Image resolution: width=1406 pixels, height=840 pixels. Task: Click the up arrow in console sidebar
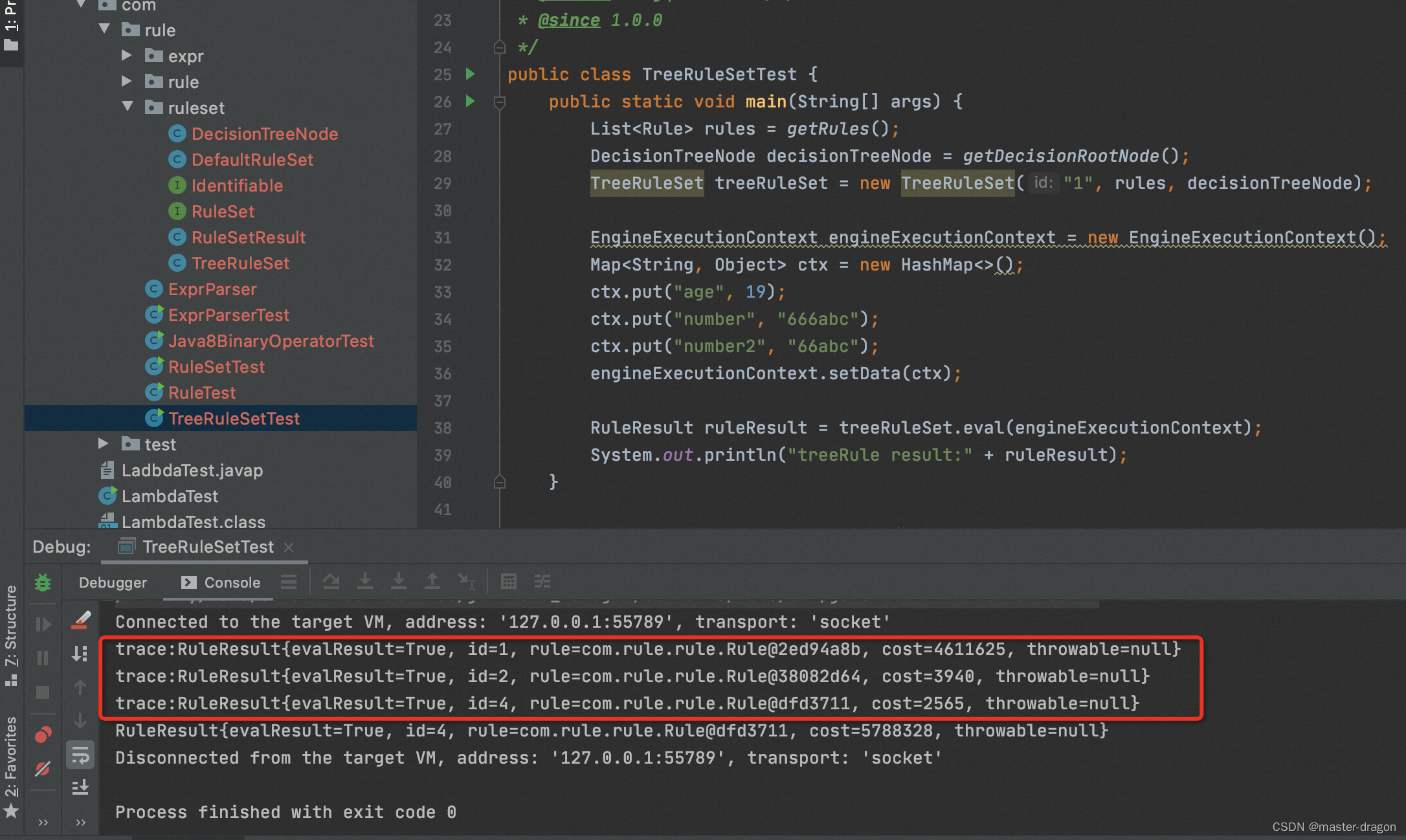click(x=80, y=687)
